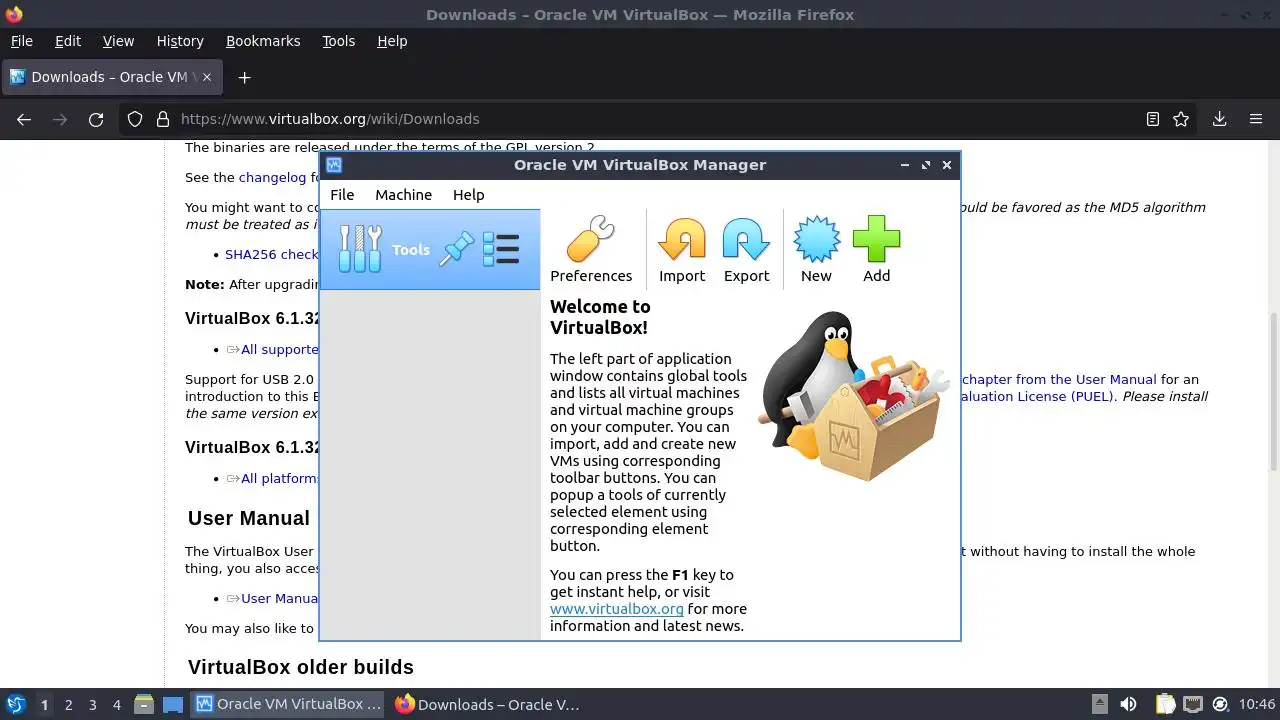Viewport: 1280px width, 720px height.
Task: Open the All supported platforms link
Action: (x=280, y=350)
